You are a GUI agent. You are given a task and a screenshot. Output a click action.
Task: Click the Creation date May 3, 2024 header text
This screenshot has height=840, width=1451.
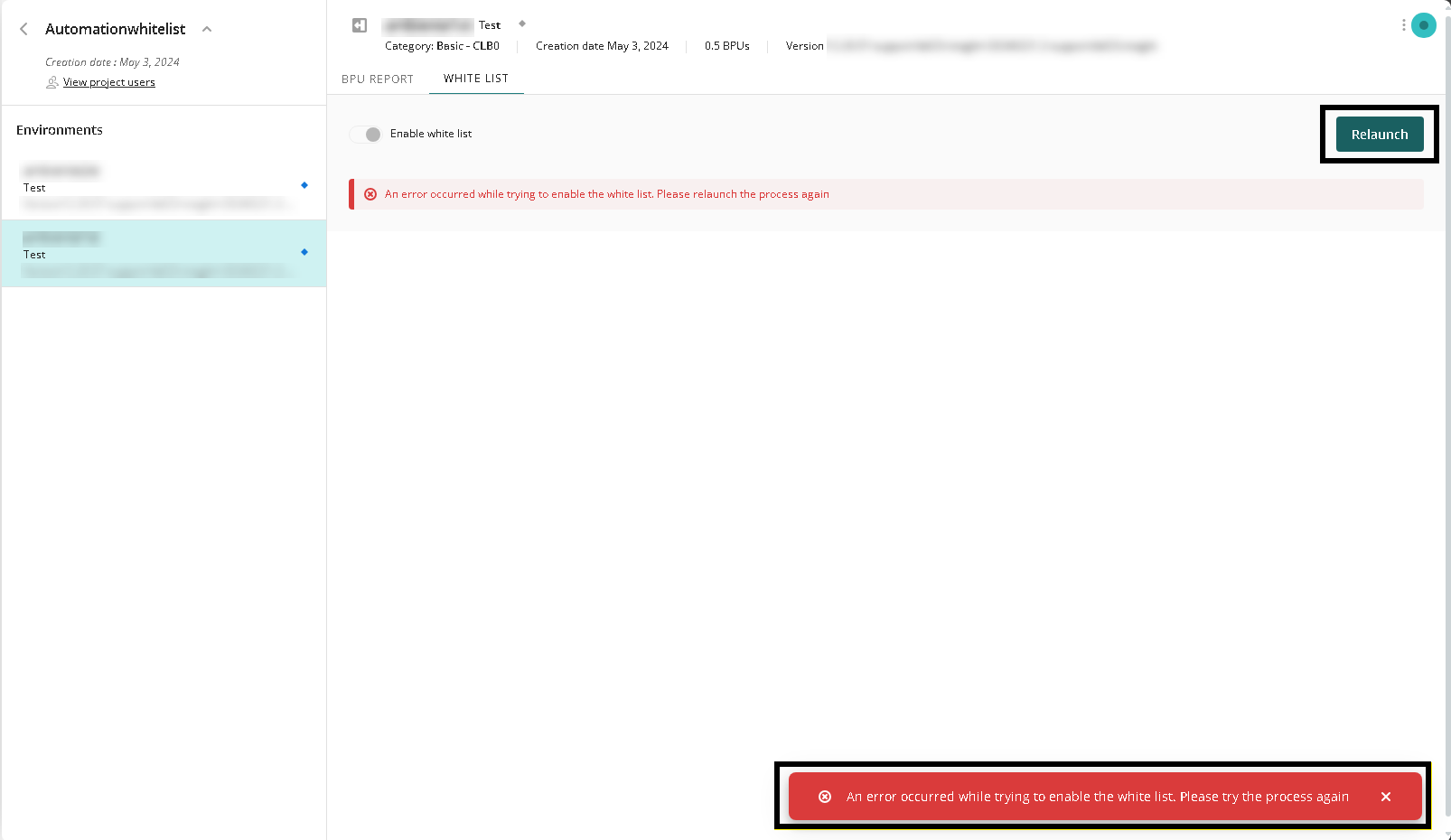click(602, 46)
